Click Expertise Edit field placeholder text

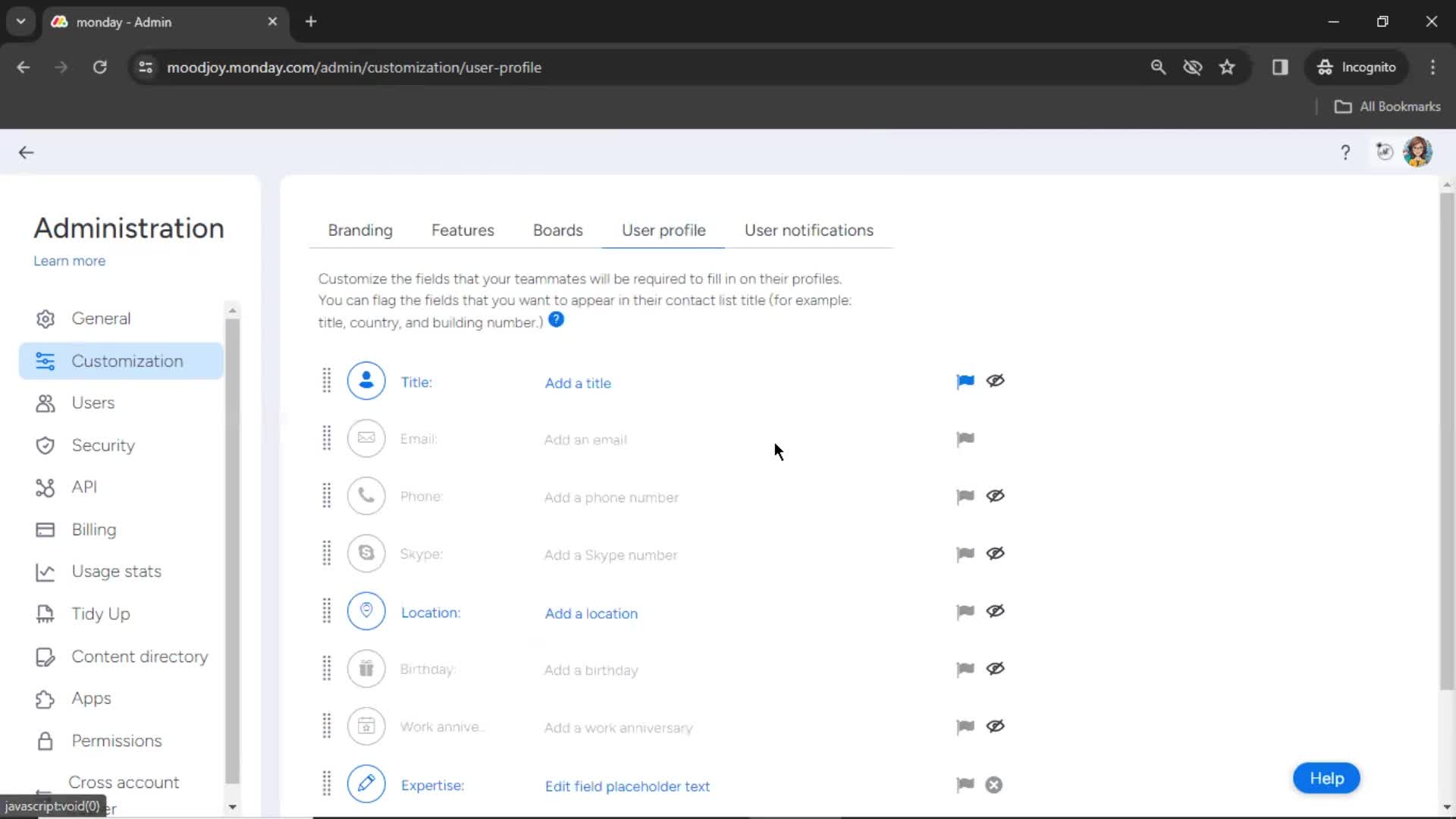point(627,786)
